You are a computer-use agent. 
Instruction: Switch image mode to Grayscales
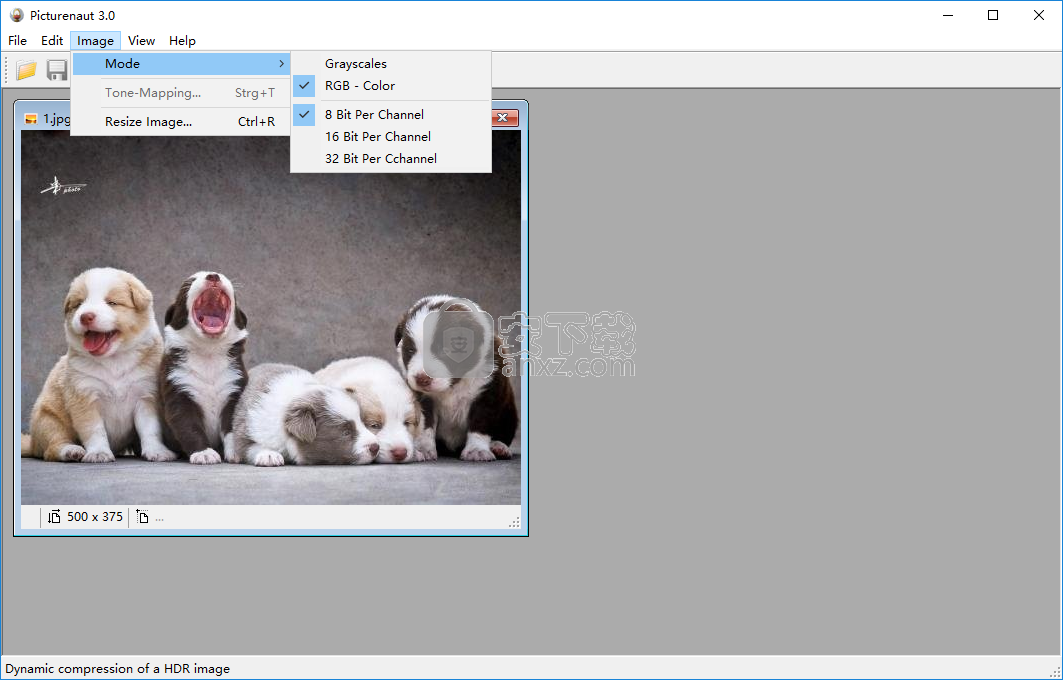pos(391,64)
